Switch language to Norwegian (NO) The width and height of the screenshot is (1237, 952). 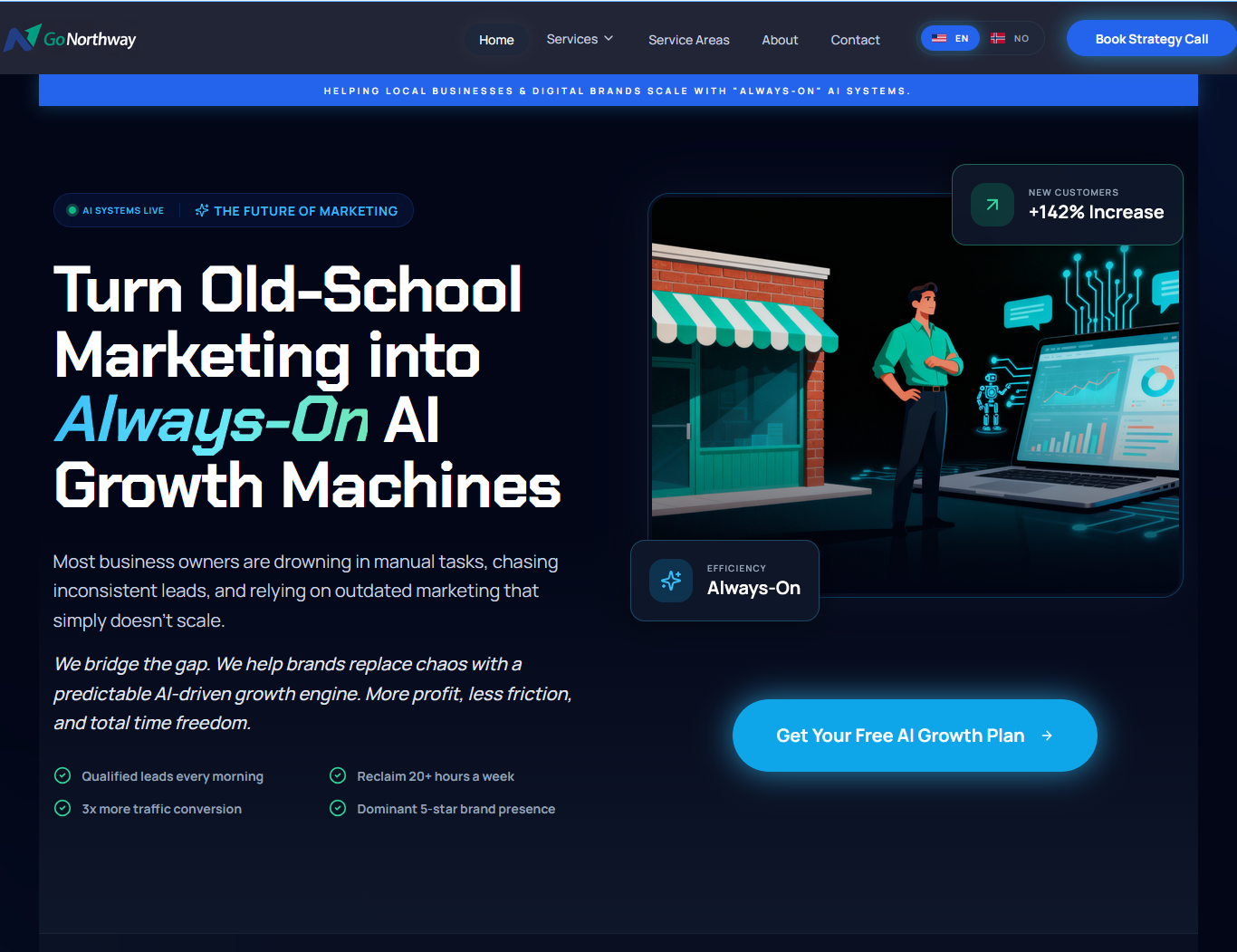tap(1010, 38)
